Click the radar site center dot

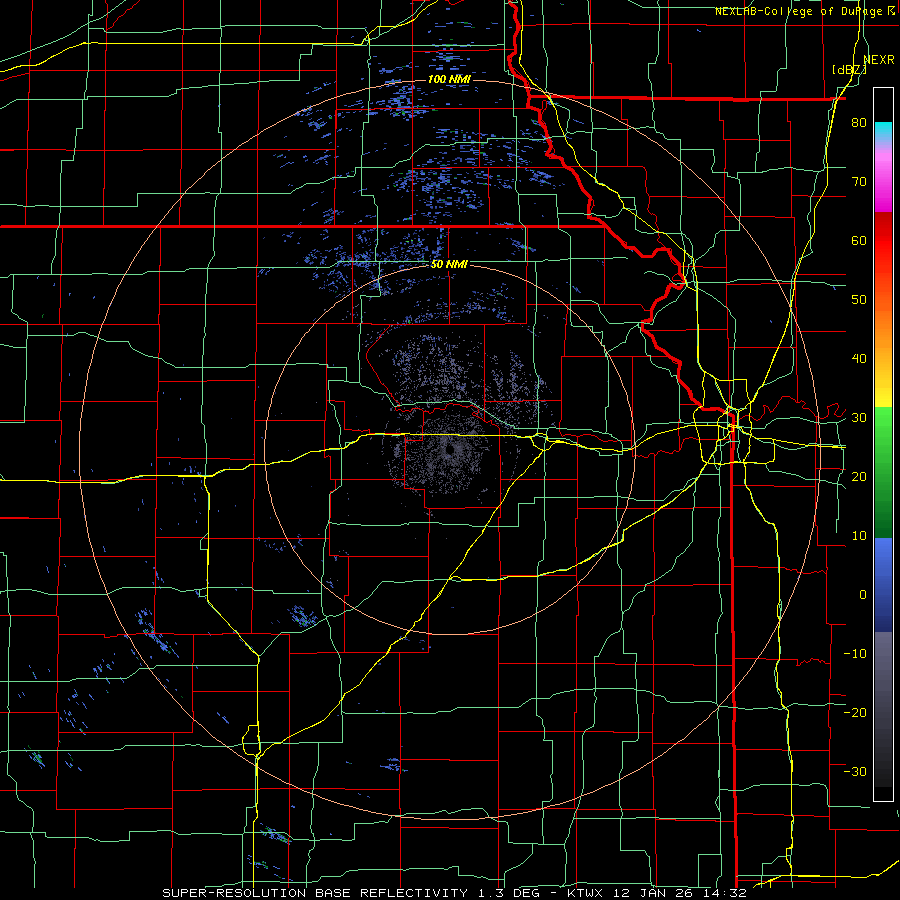click(x=450, y=449)
